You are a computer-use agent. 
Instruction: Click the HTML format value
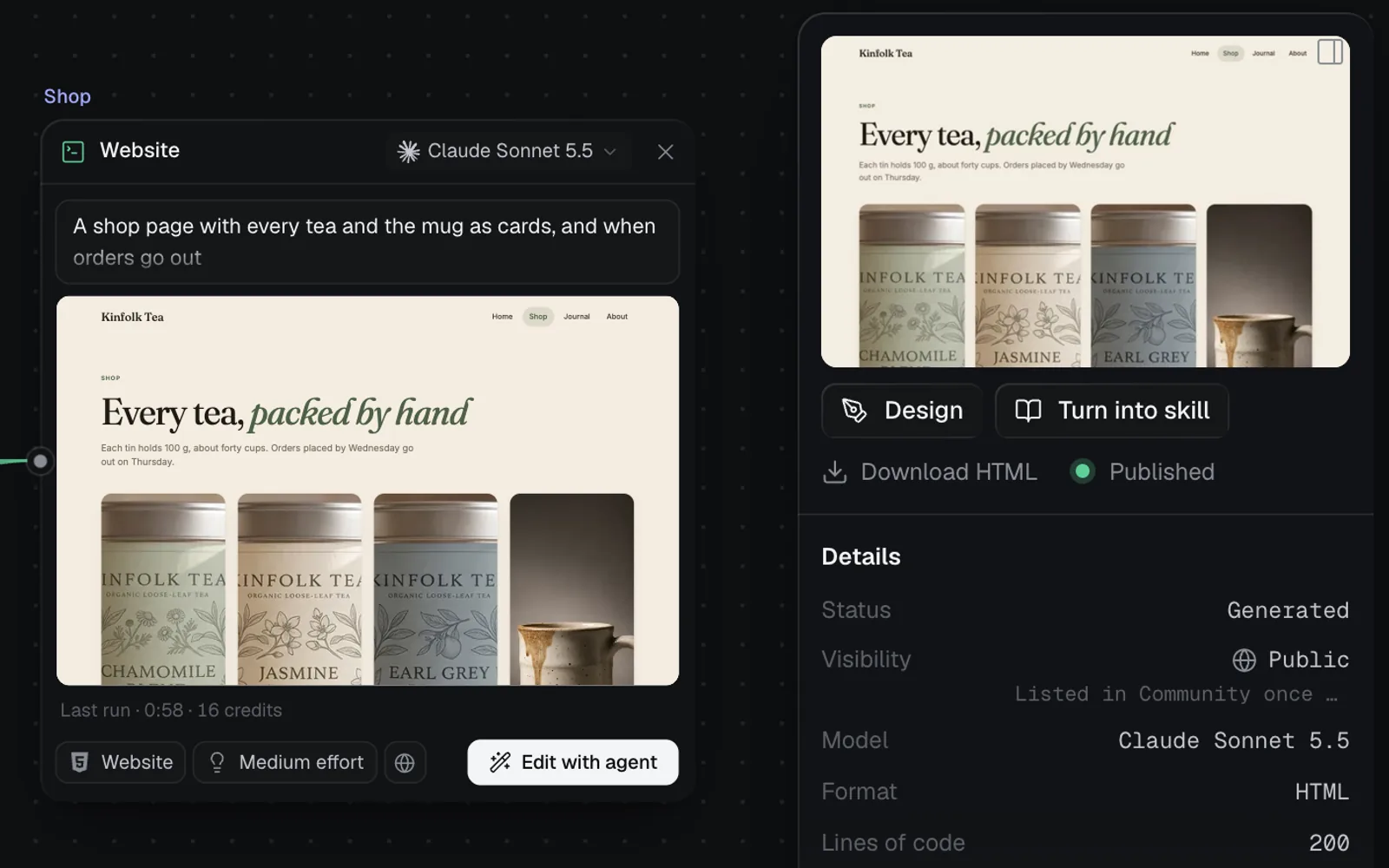click(x=1322, y=792)
